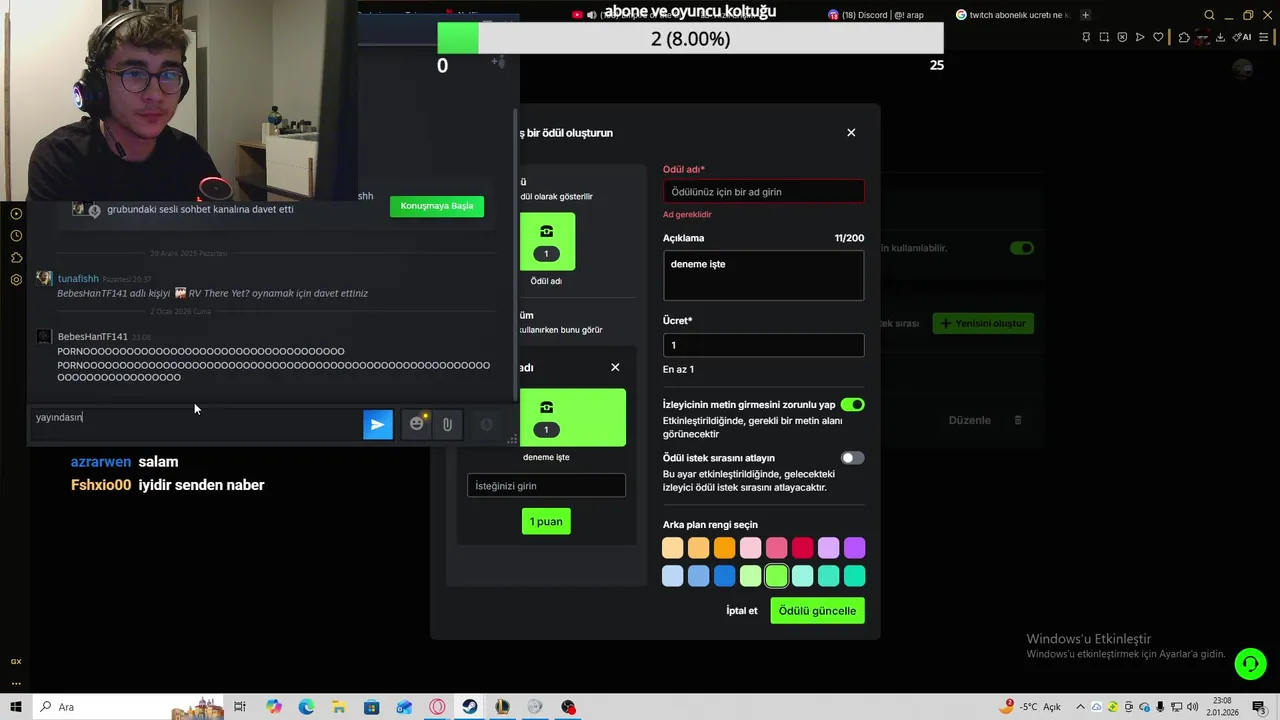Open the browser extensions puzzle icon

[1184, 38]
